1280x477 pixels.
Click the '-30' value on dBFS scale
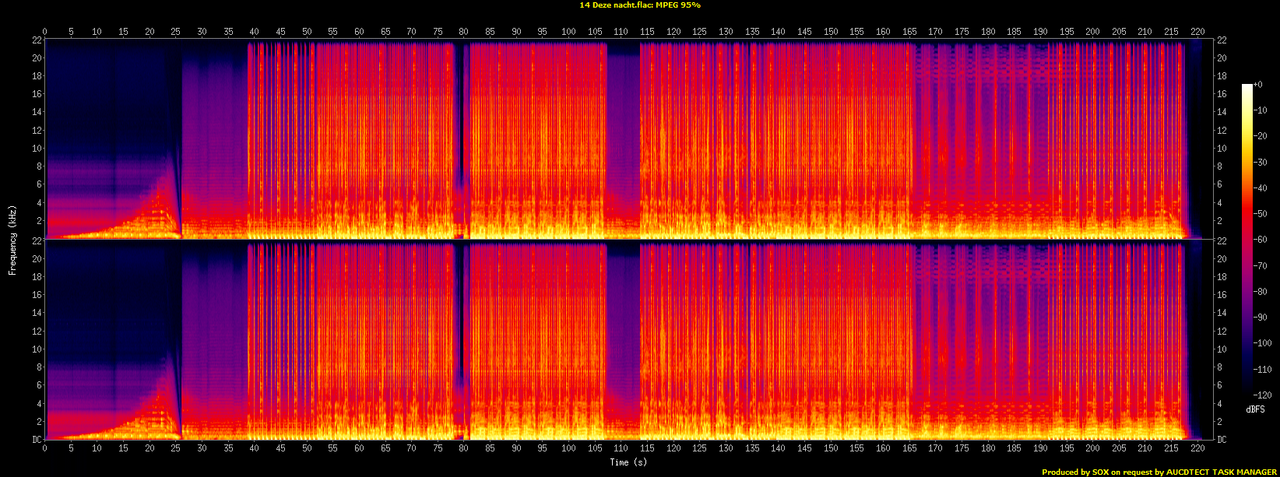coord(1260,163)
